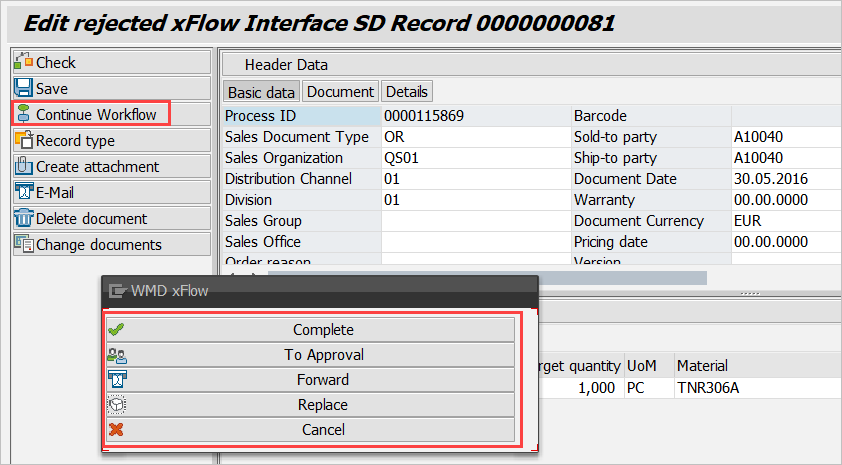Screen dimensions: 842x465
Task: Switch to the Basic data tab
Action: point(261,92)
